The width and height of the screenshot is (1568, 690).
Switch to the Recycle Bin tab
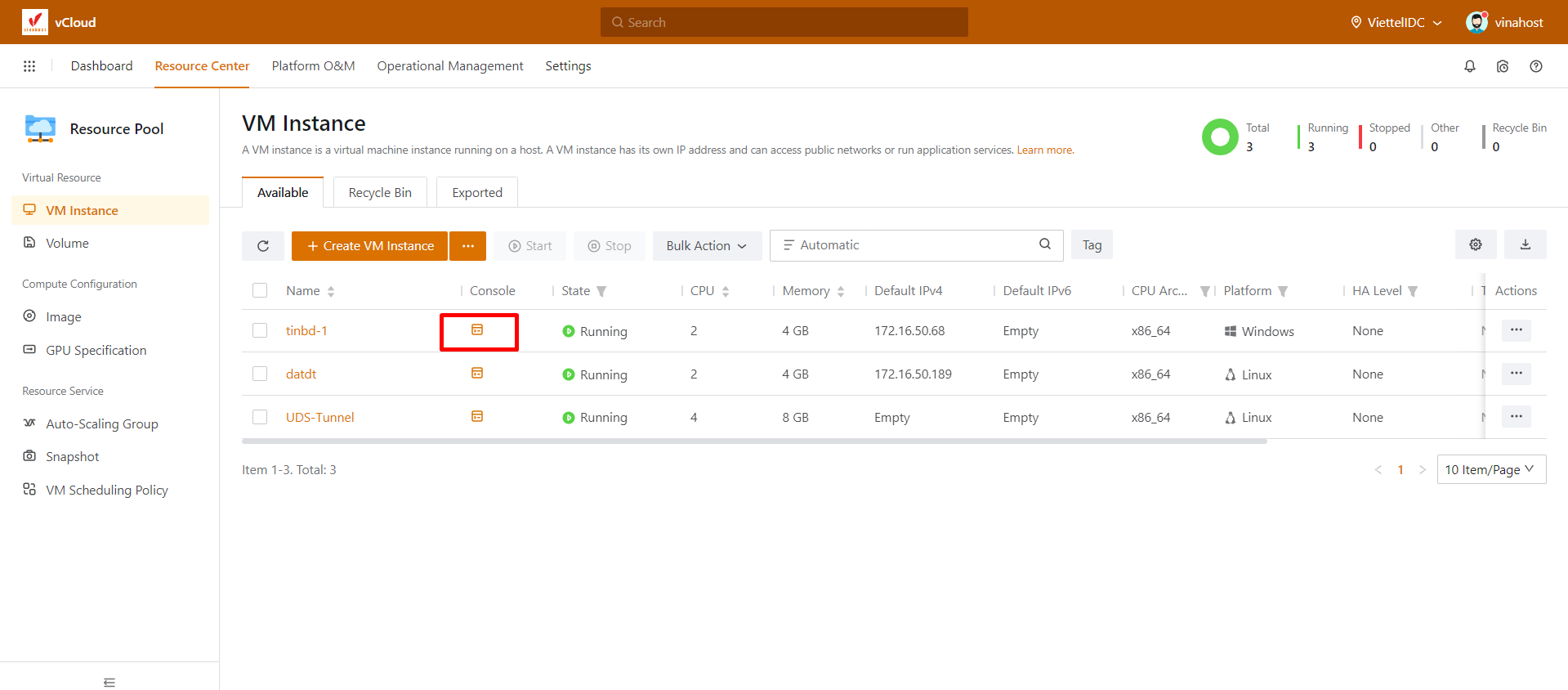(x=380, y=193)
